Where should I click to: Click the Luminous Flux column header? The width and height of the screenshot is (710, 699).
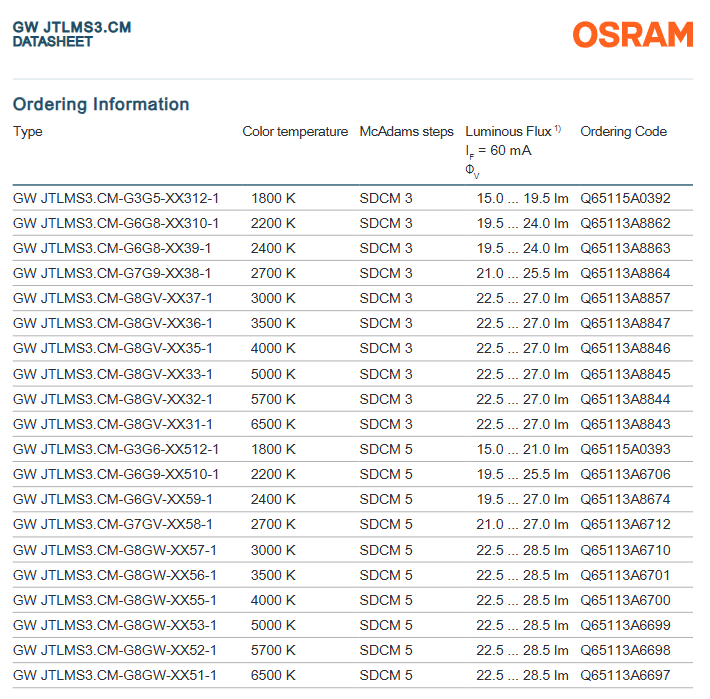click(509, 131)
